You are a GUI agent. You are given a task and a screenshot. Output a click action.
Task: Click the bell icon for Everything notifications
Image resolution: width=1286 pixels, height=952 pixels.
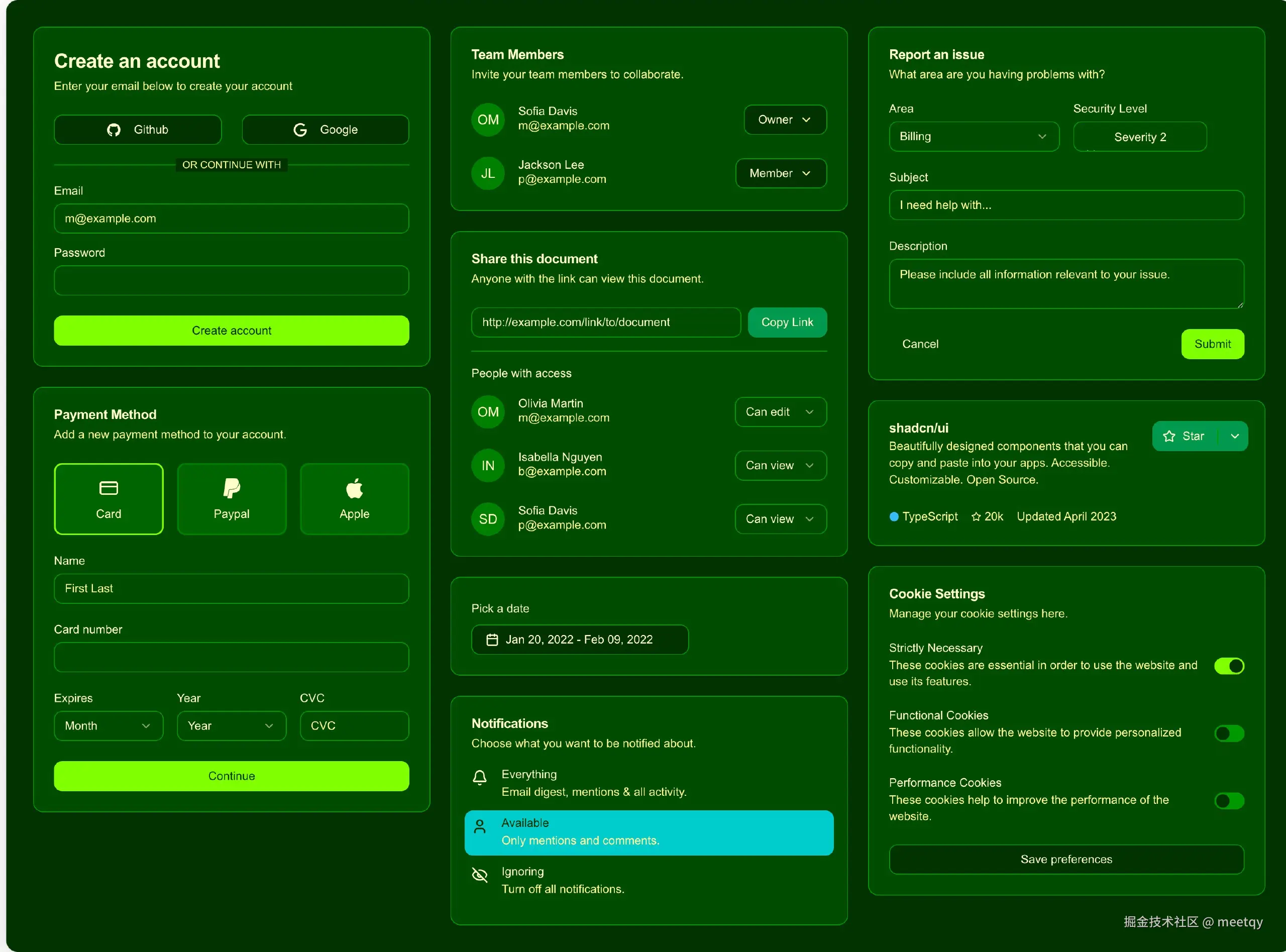point(479,778)
